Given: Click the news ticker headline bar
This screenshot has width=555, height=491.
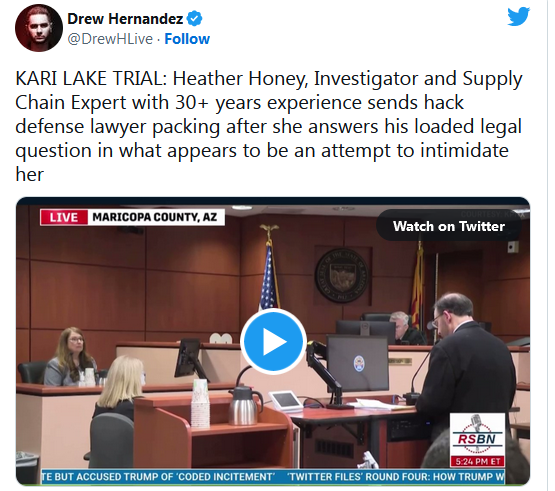Looking at the screenshot, I should (x=273, y=476).
